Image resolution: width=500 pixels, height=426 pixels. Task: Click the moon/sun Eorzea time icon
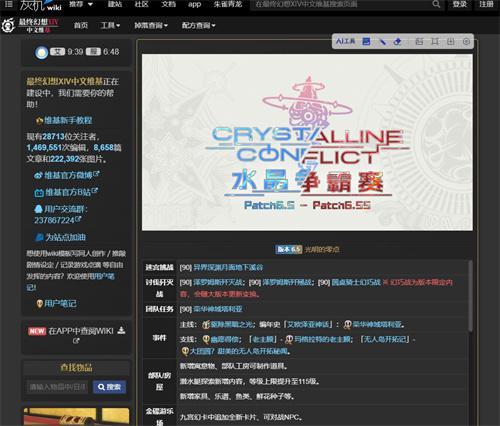coord(42,52)
